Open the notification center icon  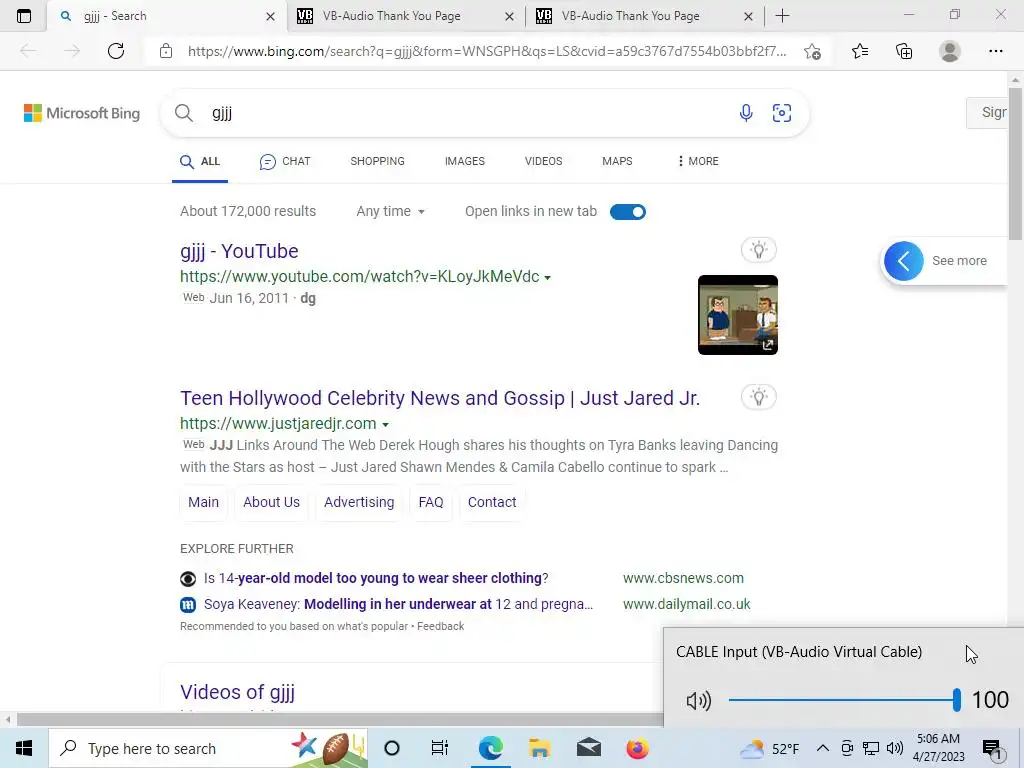tap(991, 748)
